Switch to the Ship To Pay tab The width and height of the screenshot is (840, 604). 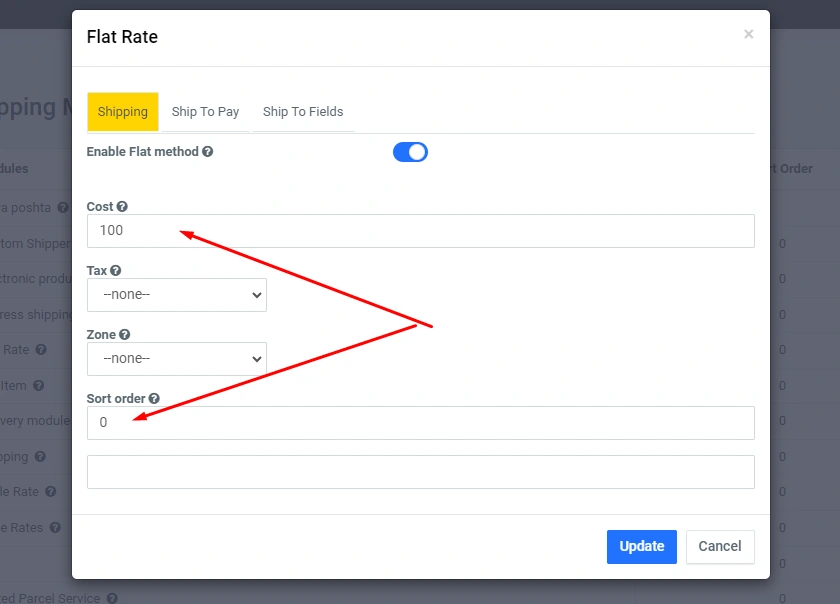click(205, 112)
